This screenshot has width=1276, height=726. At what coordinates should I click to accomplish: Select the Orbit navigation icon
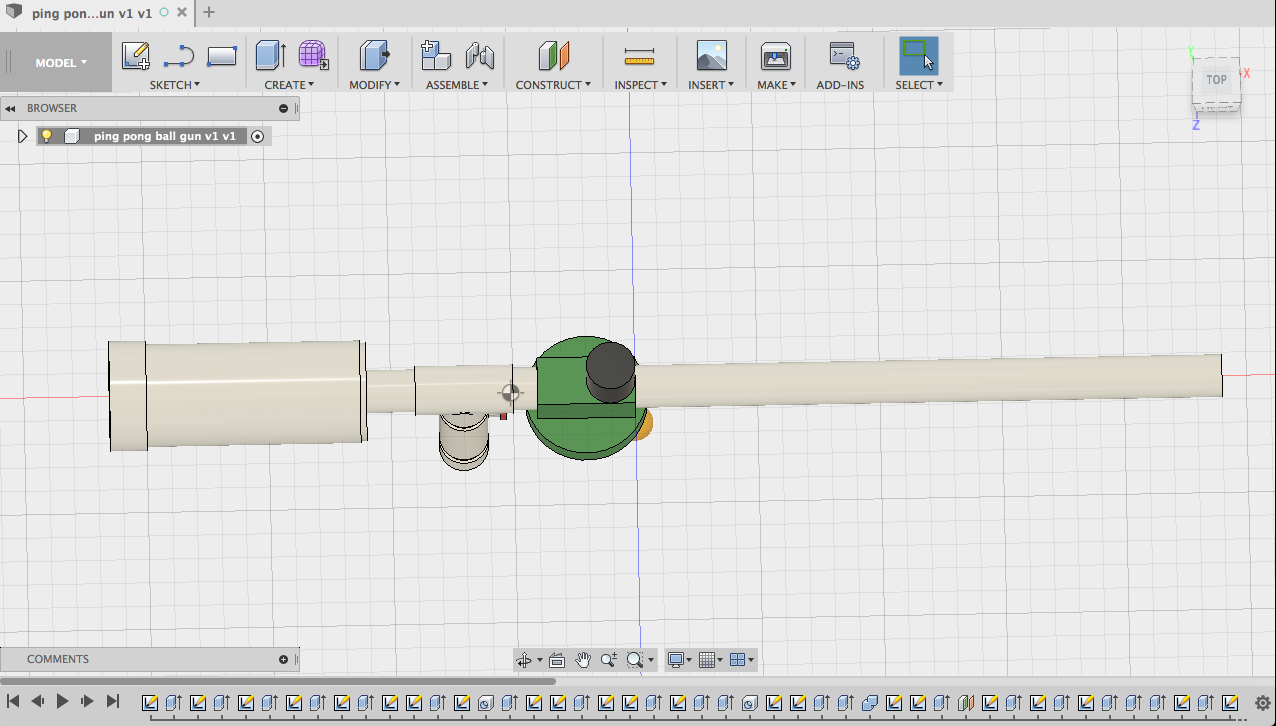tap(523, 660)
